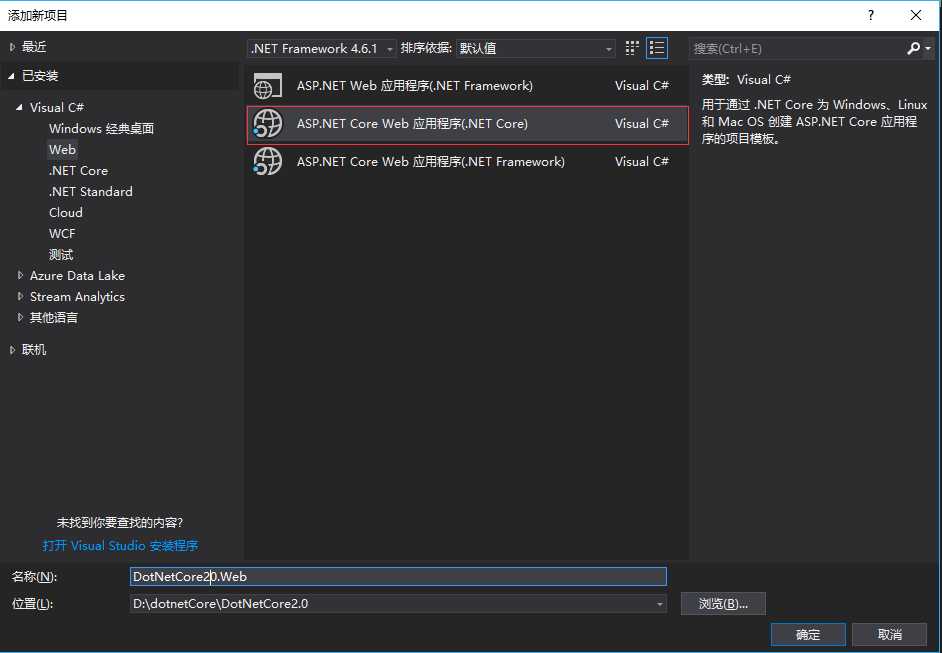This screenshot has width=942, height=653.
Task: Open the sort by 默认值 dropdown
Action: pos(536,49)
